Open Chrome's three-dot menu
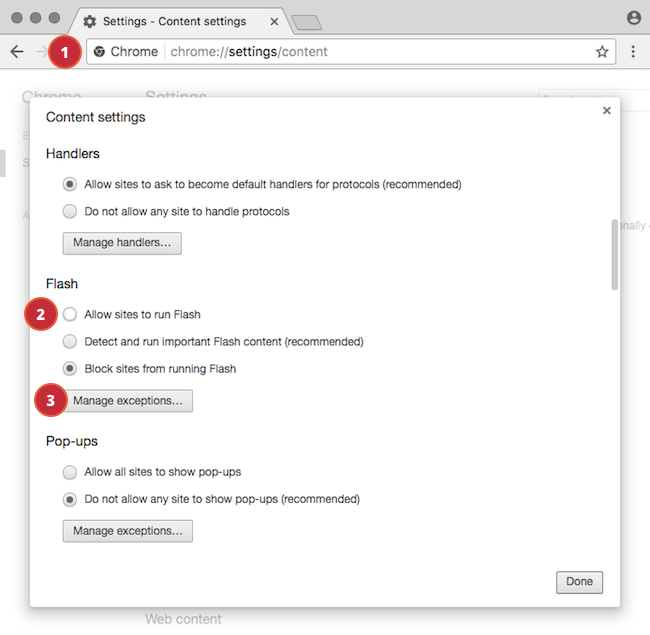The height and width of the screenshot is (635, 650). [x=633, y=51]
